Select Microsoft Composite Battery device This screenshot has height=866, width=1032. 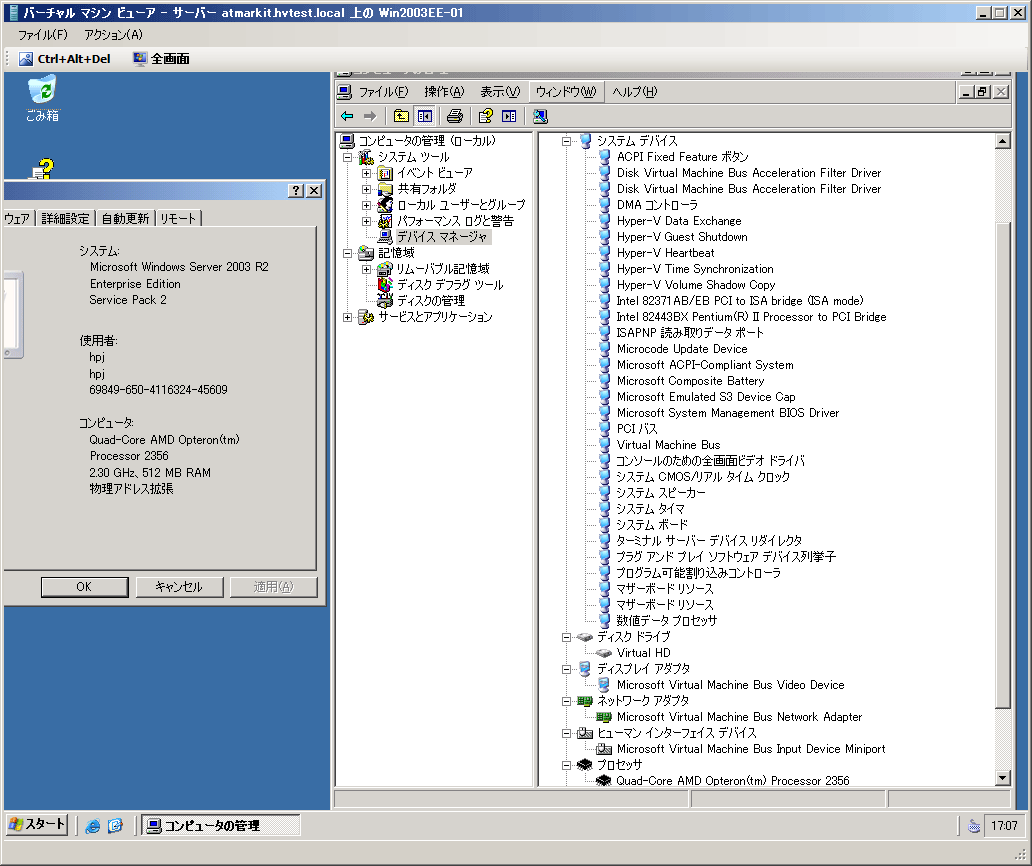[x=690, y=381]
